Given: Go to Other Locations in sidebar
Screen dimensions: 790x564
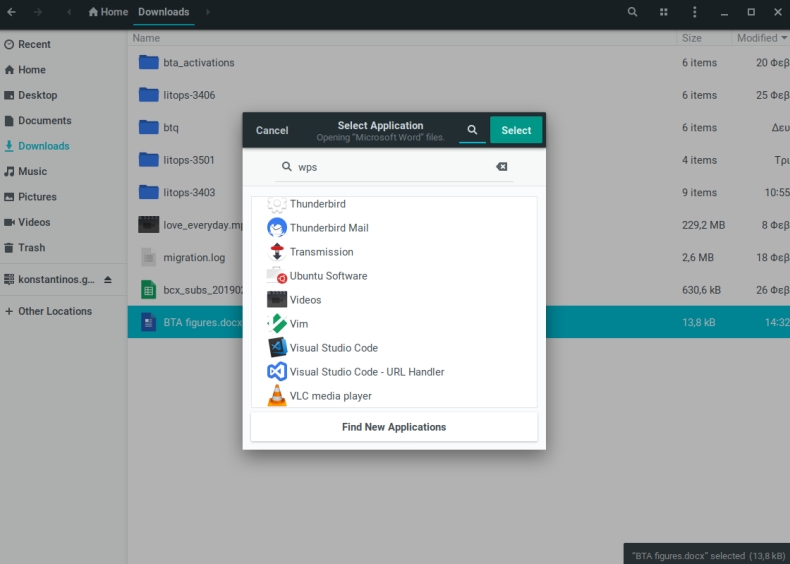Looking at the screenshot, I should tap(54, 311).
